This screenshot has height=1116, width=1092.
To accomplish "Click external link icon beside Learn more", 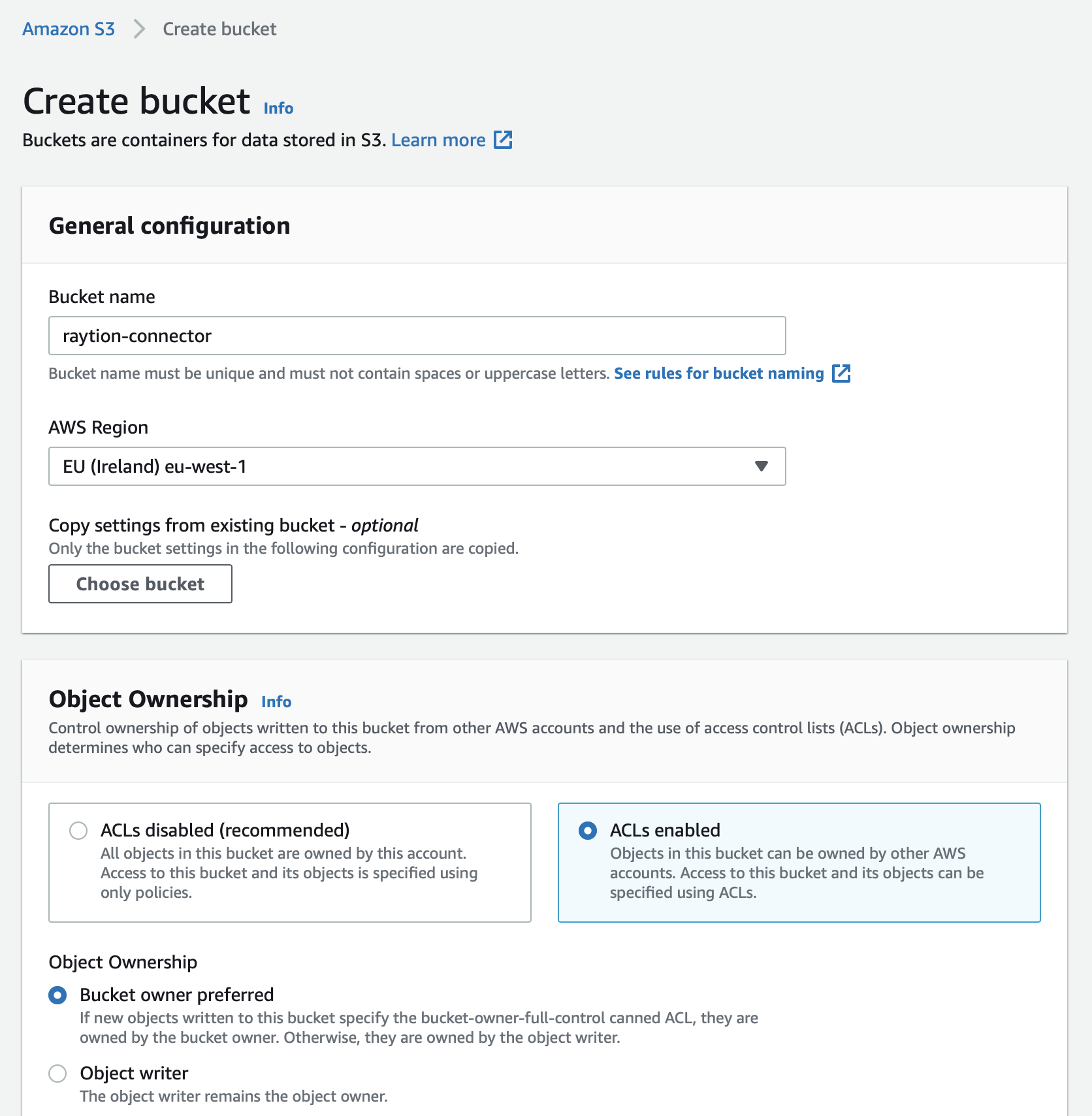I will coord(502,140).
